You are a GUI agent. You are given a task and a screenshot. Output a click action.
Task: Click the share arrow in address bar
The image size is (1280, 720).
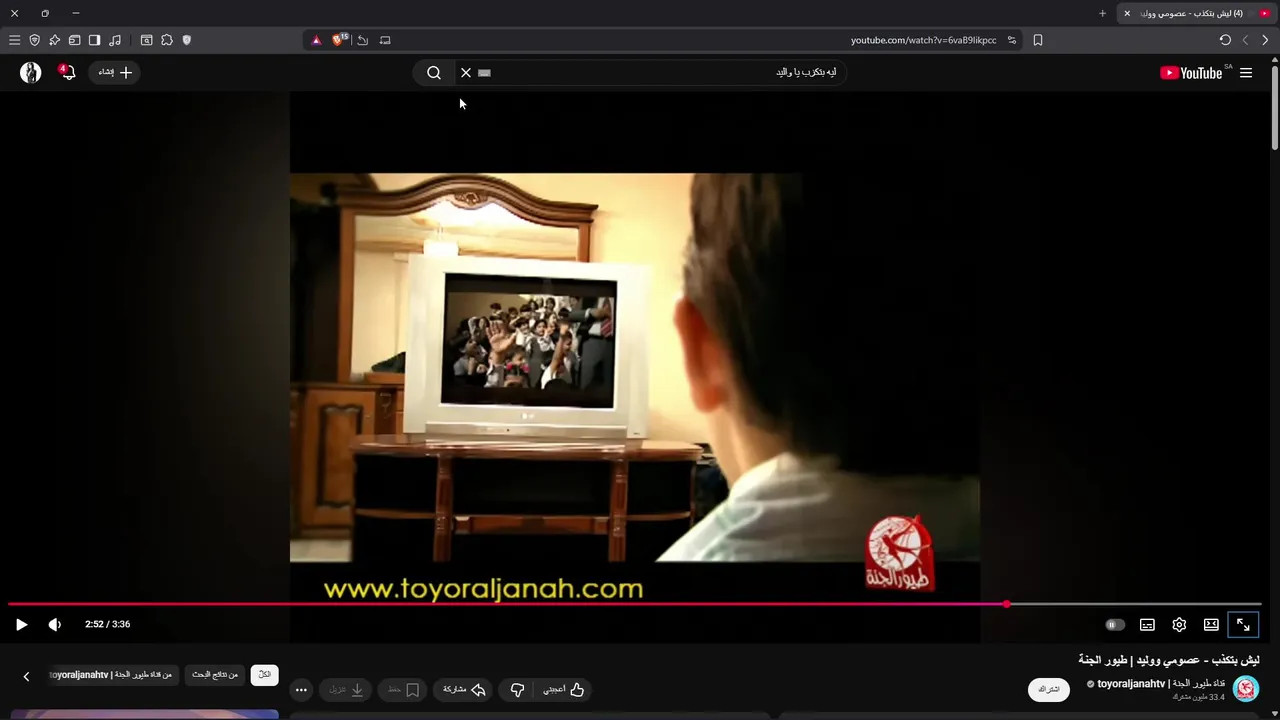(363, 40)
